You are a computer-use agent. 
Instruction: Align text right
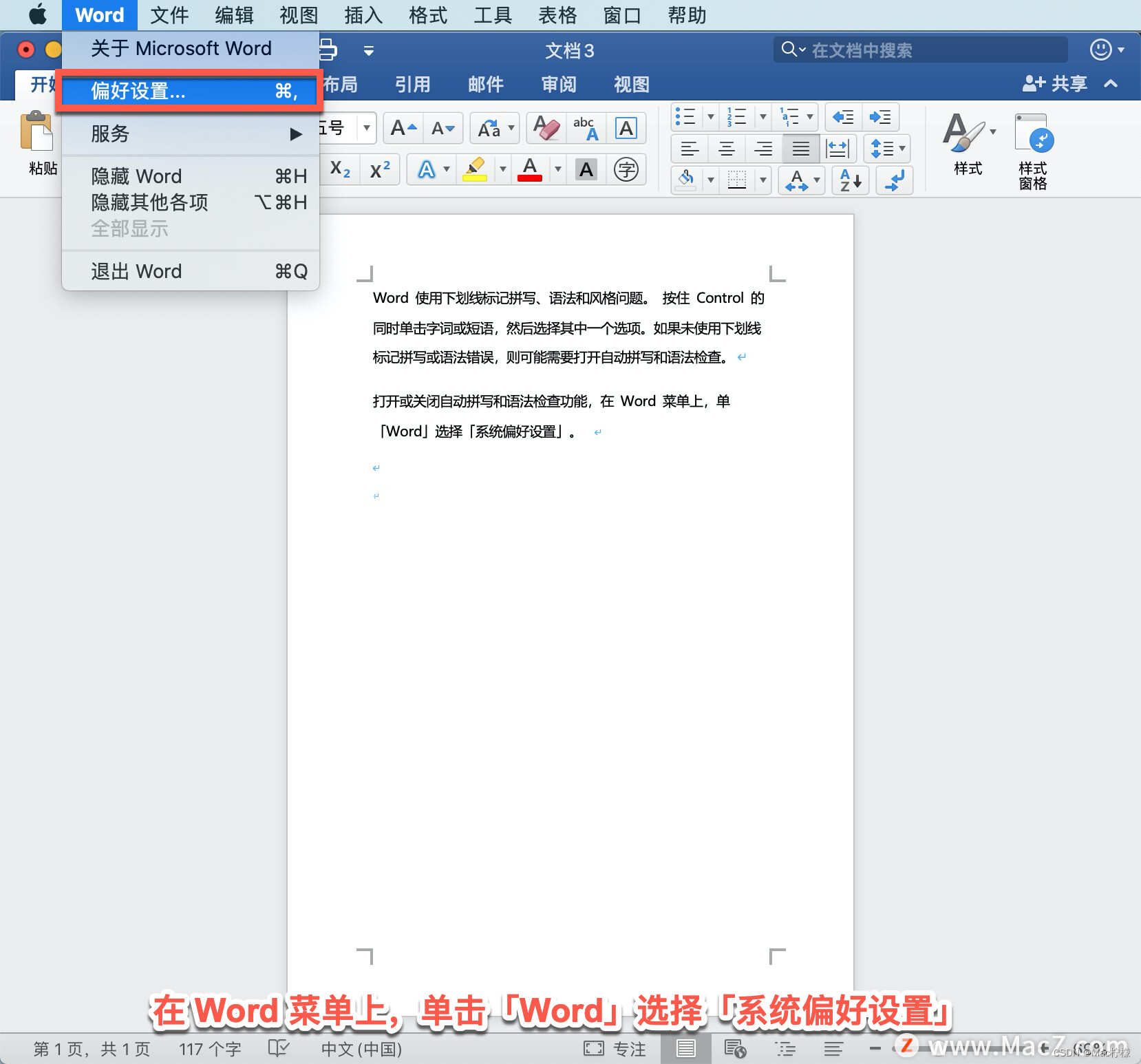(763, 149)
